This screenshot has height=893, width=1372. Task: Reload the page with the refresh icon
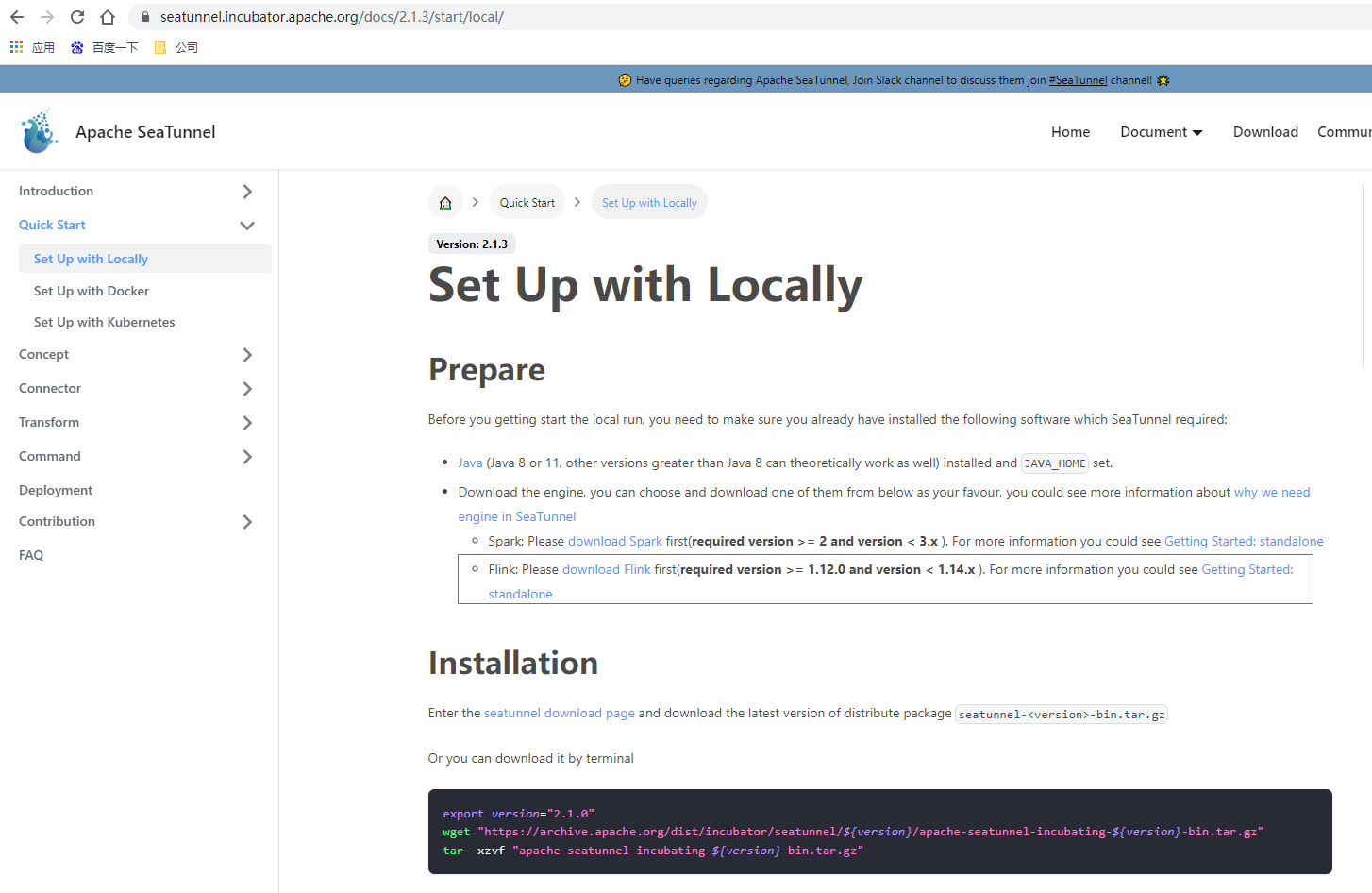point(77,17)
